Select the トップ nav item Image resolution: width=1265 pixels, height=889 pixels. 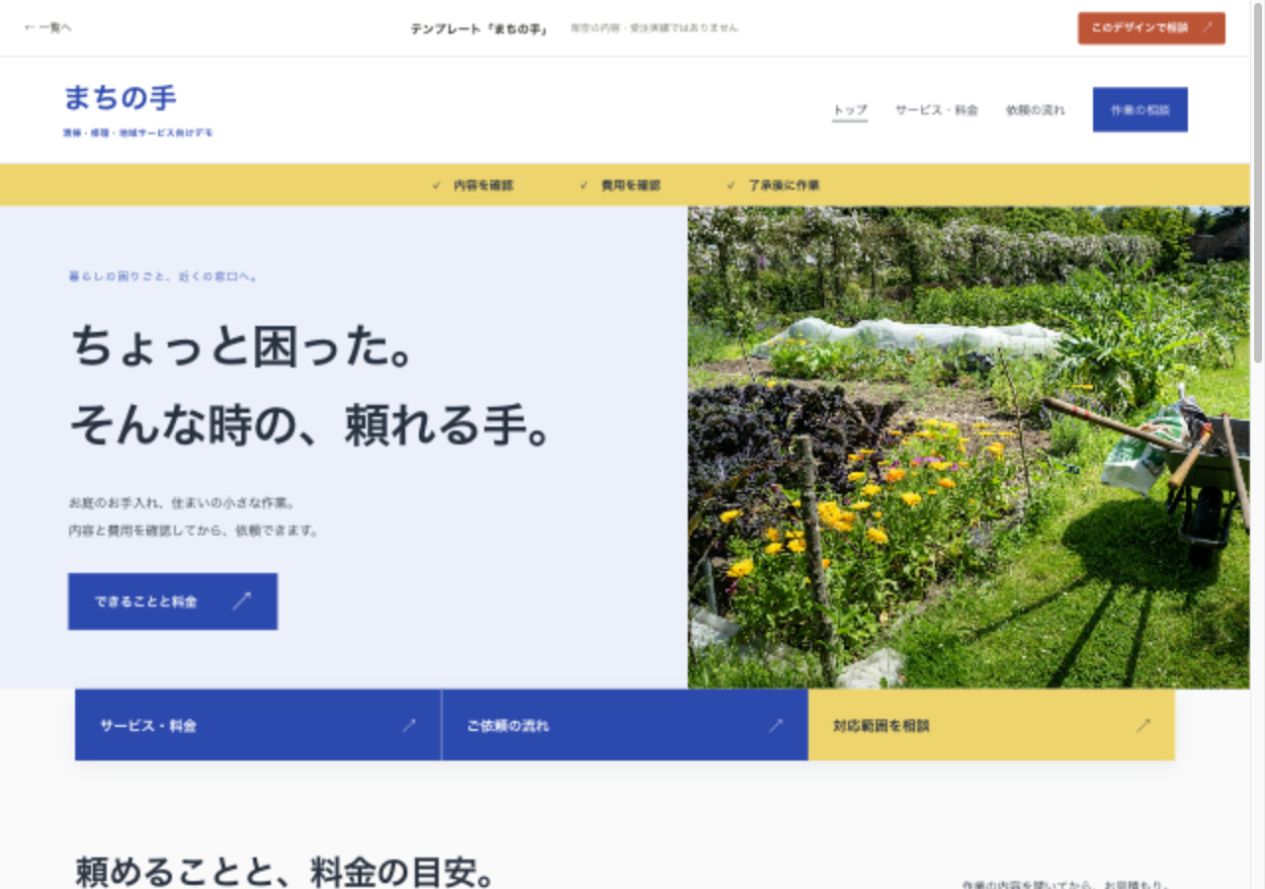click(x=850, y=110)
